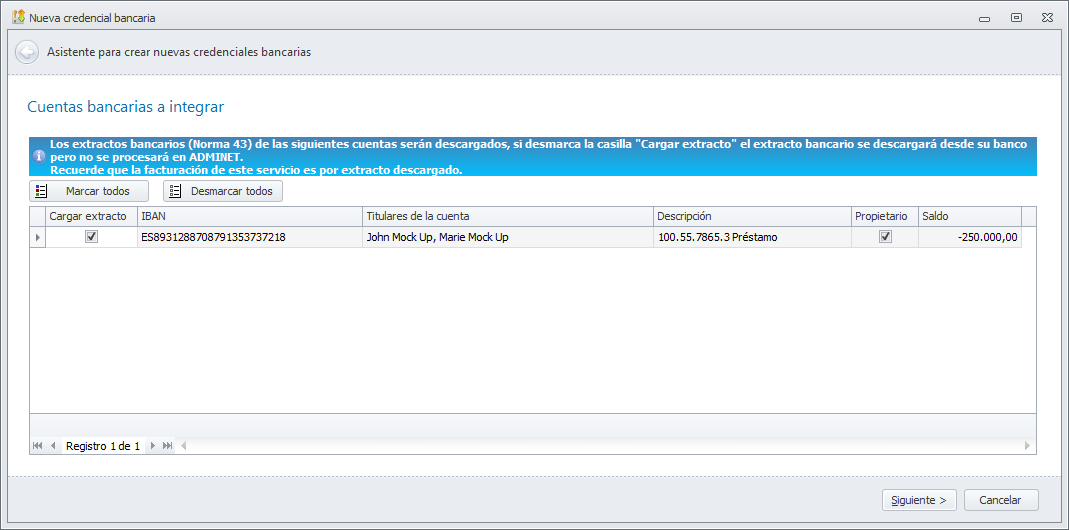Cancel the wizard with Cancelar
This screenshot has width=1069, height=530.
[x=1001, y=500]
